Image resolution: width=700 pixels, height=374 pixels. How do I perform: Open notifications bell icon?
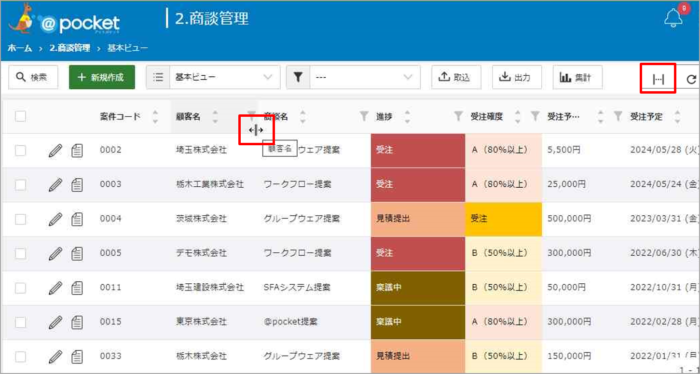(x=673, y=18)
